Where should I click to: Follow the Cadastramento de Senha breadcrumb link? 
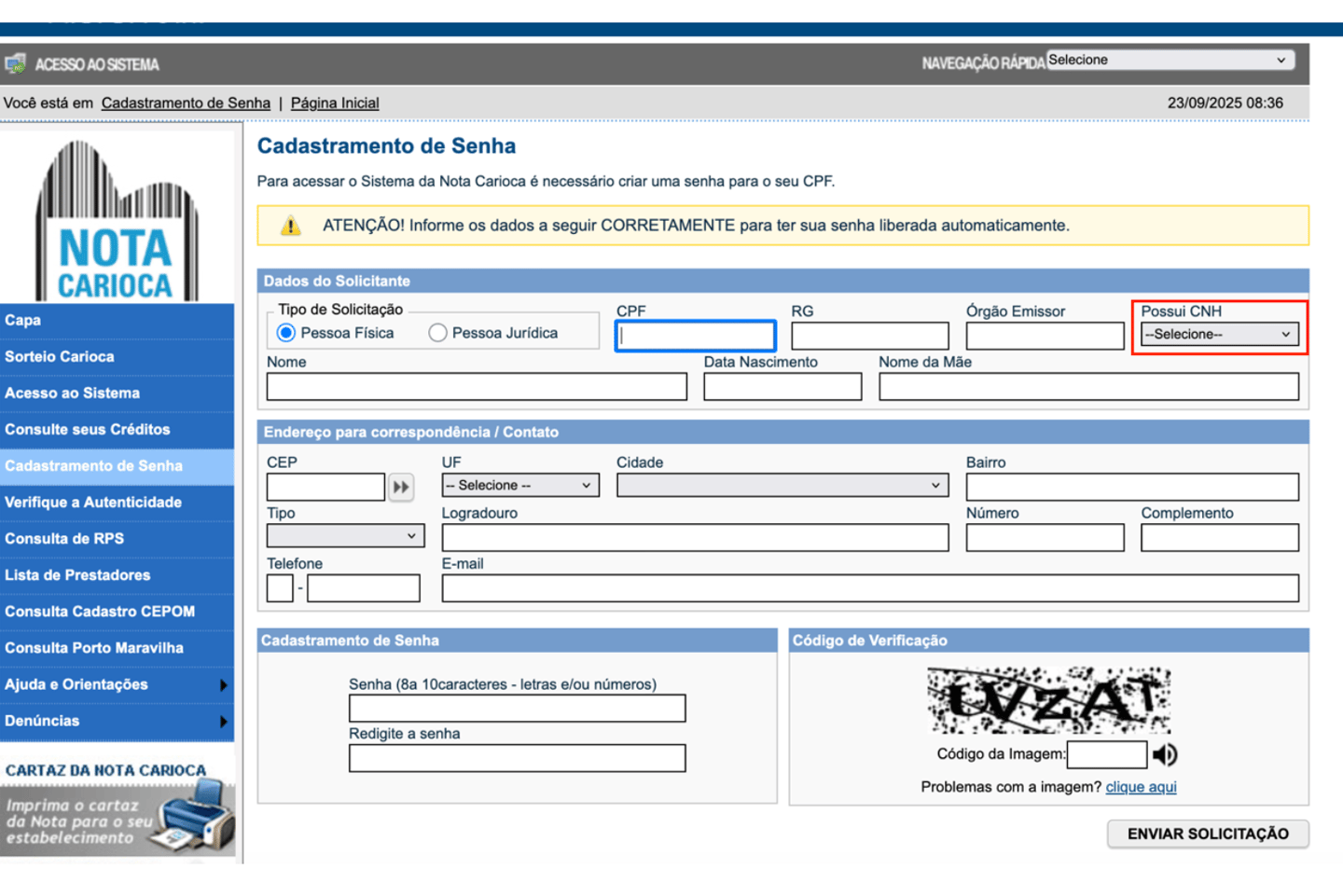pos(186,103)
